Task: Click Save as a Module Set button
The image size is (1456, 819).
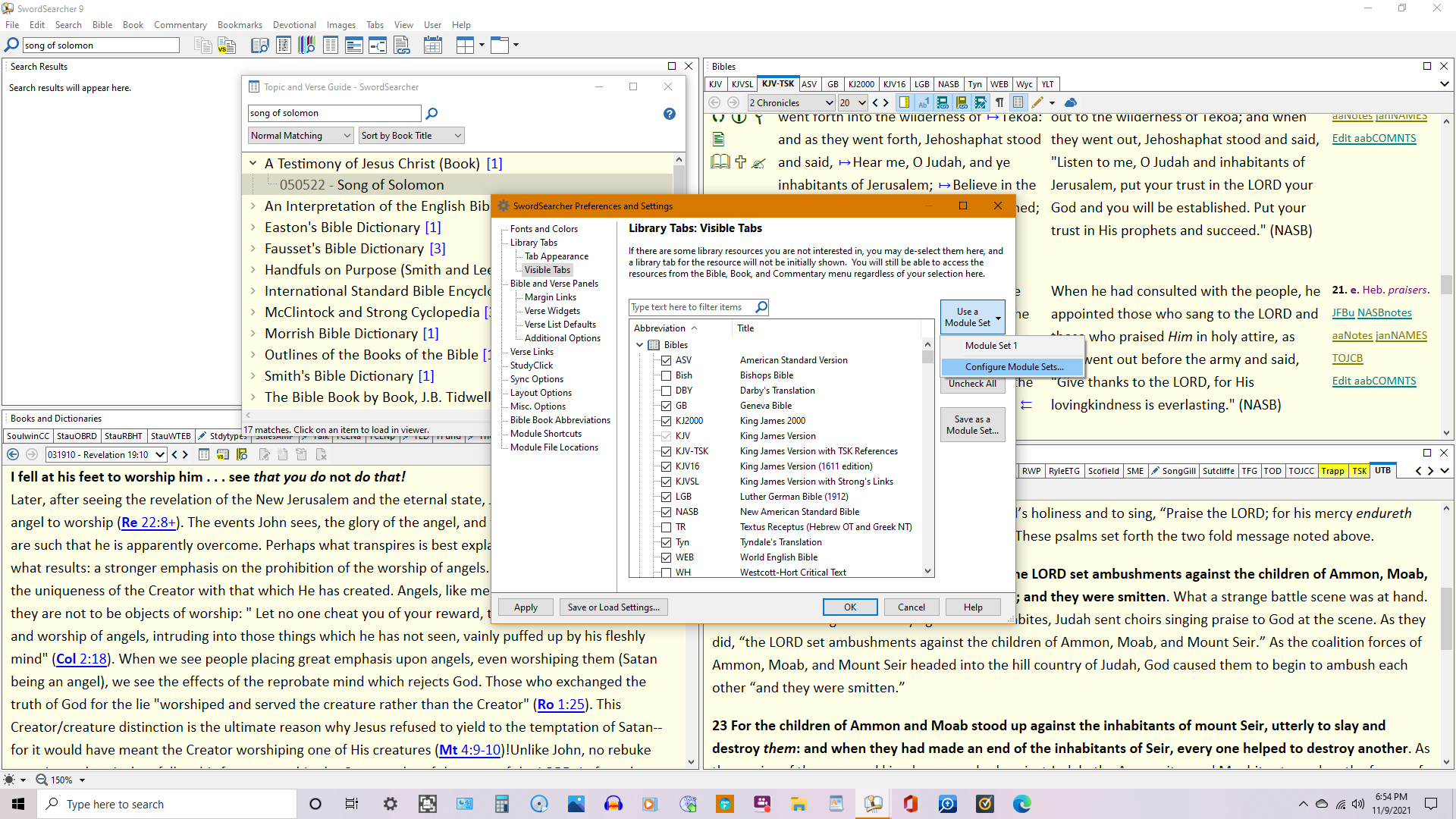Action: coord(972,425)
